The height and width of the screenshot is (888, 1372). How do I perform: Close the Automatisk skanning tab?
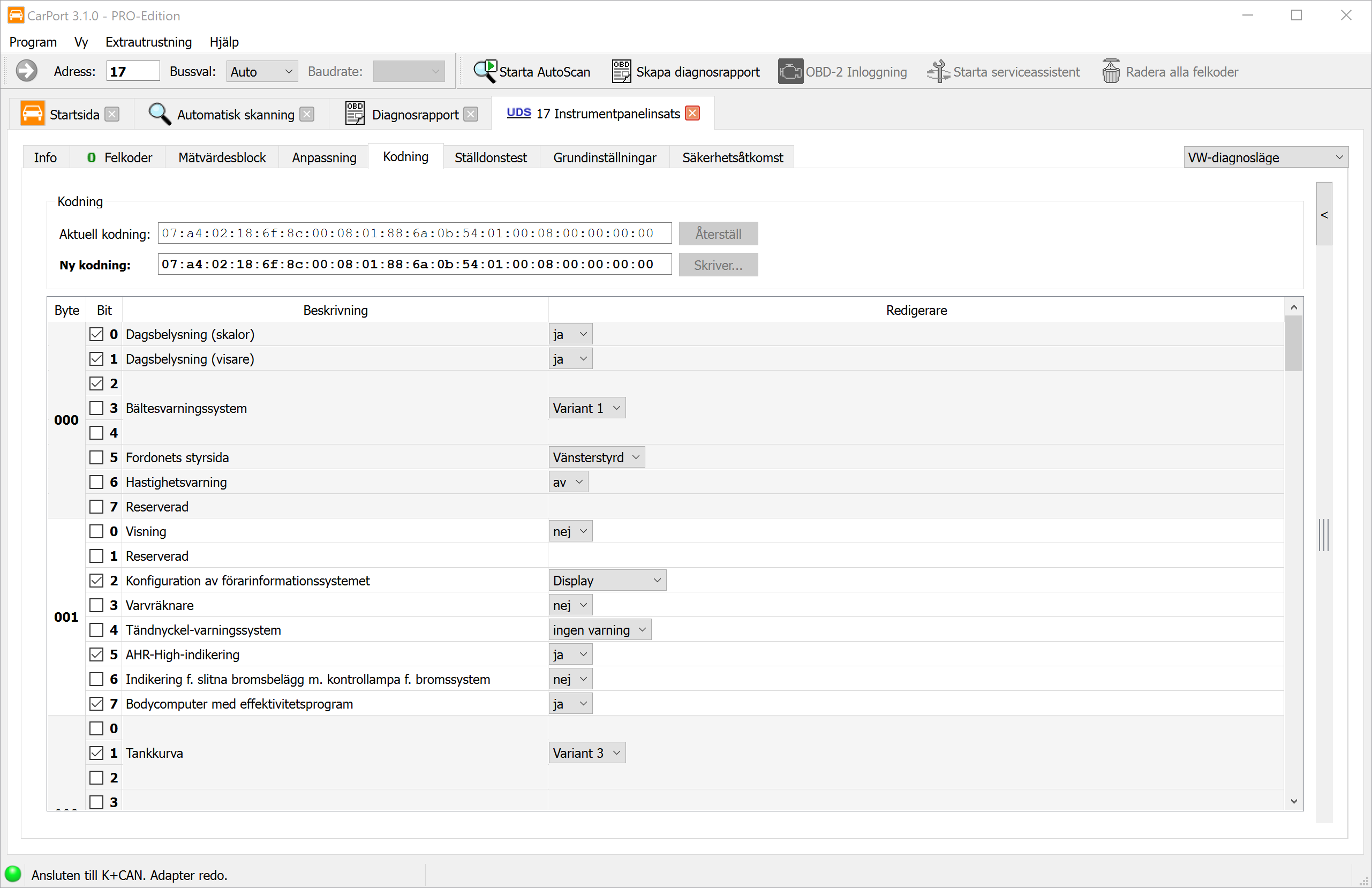coord(307,114)
